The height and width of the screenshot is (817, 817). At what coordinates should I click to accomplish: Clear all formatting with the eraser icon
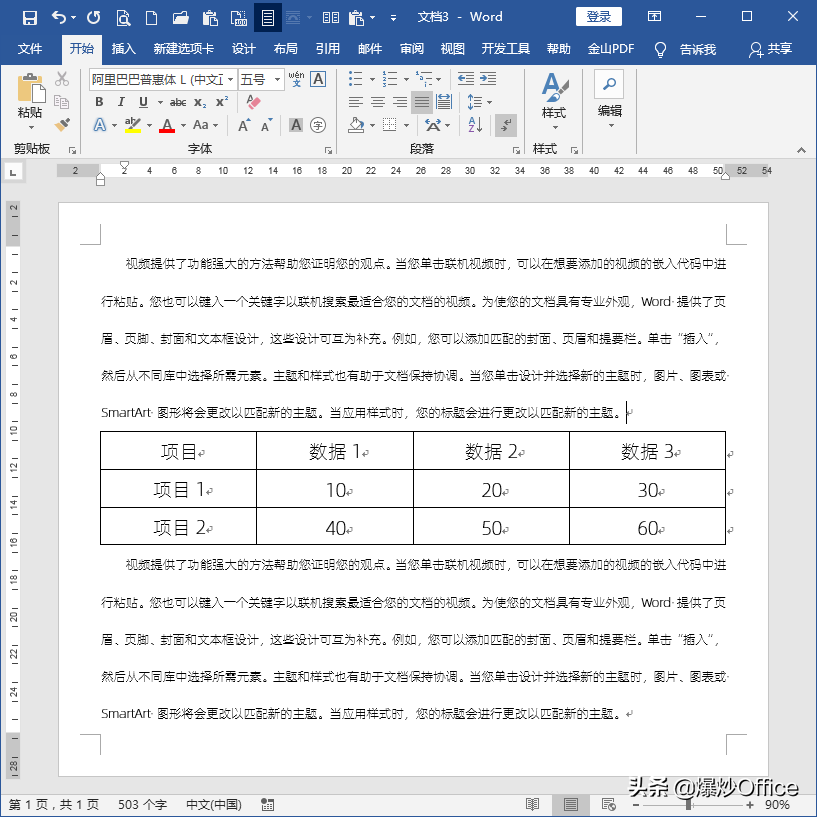pos(253,102)
